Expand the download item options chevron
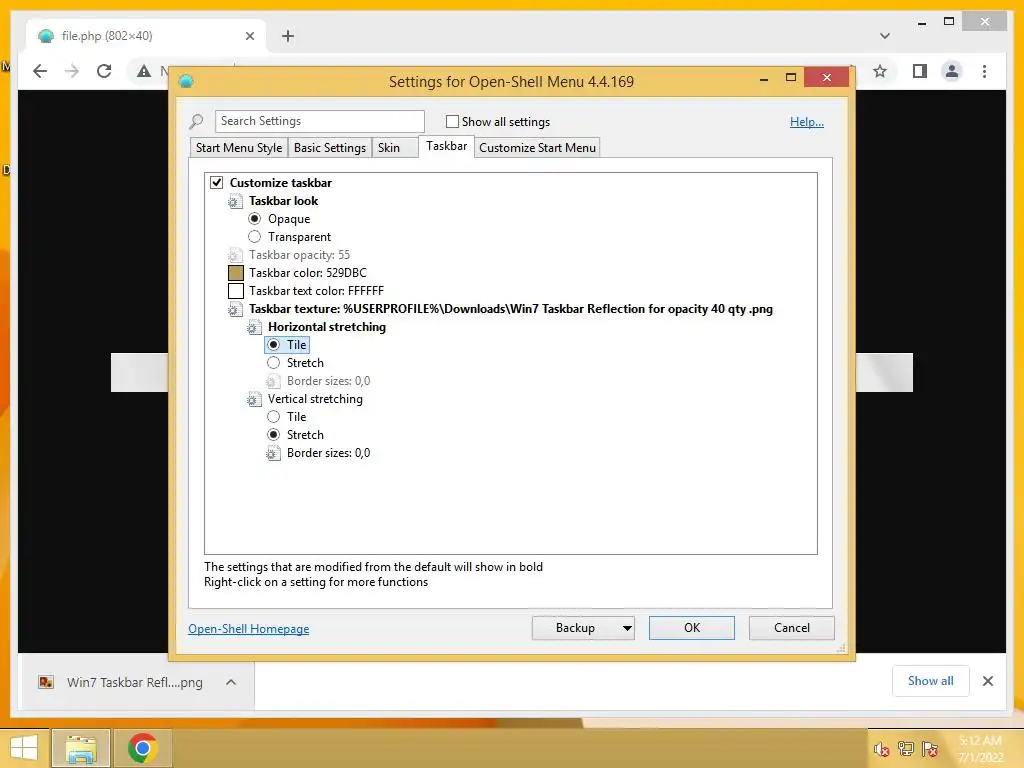 pos(231,682)
